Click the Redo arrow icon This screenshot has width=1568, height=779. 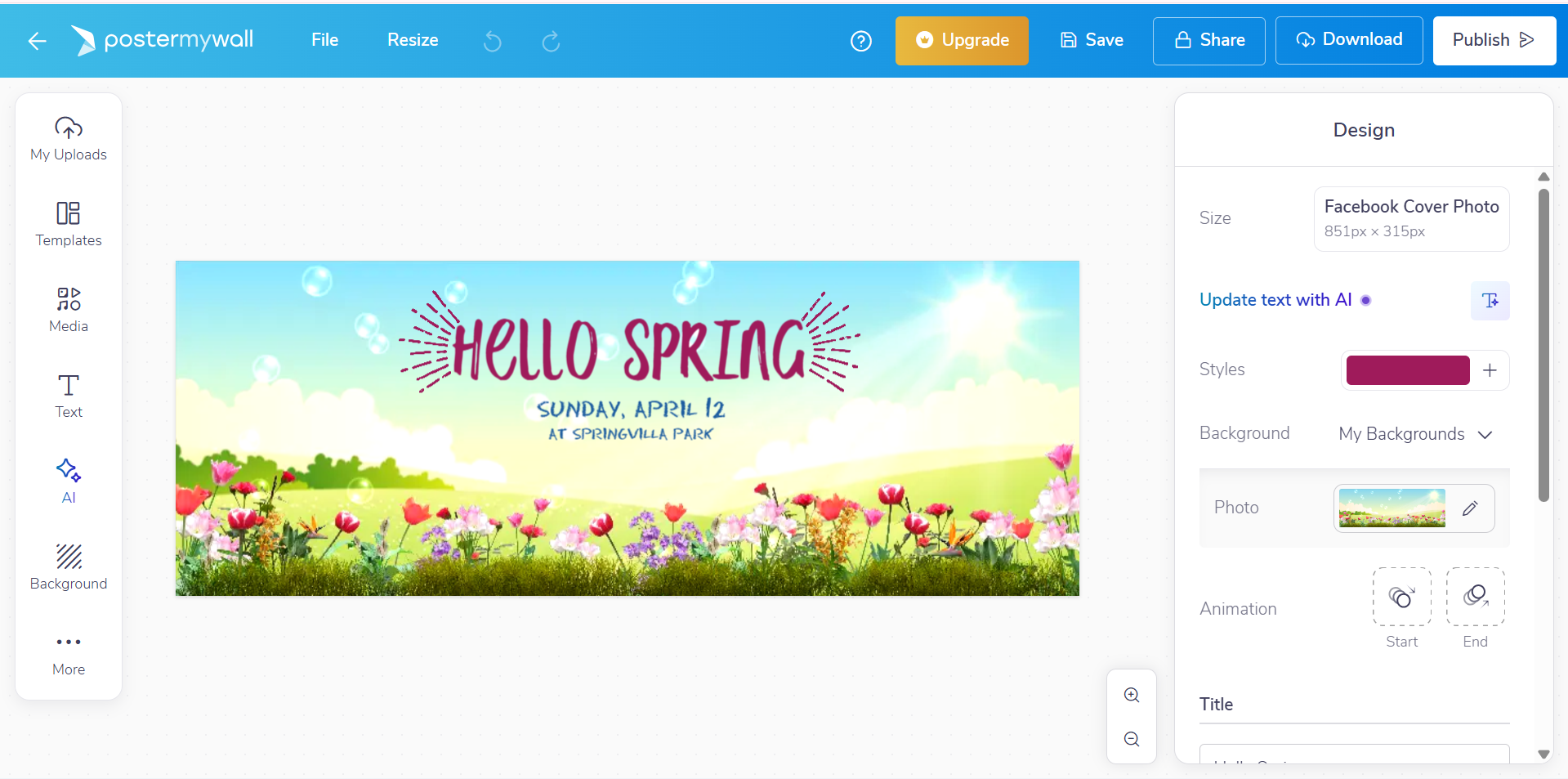point(551,41)
